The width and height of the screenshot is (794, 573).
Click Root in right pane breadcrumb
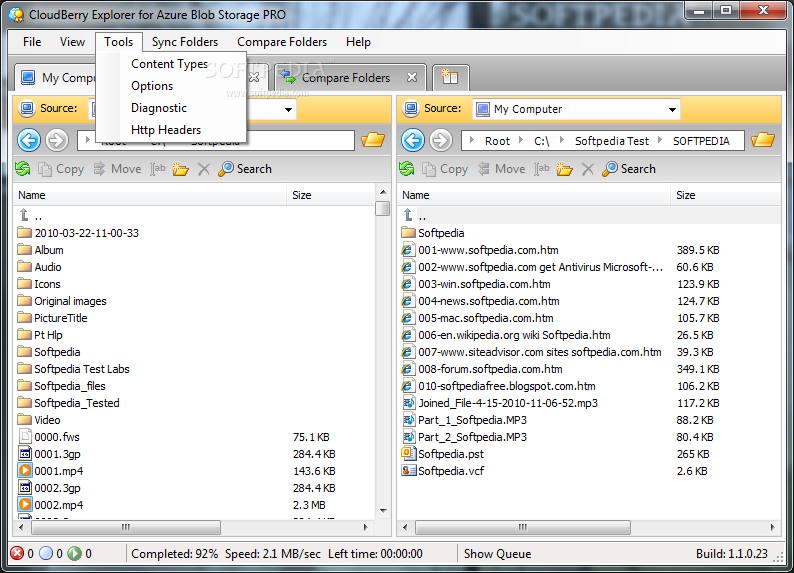point(497,141)
